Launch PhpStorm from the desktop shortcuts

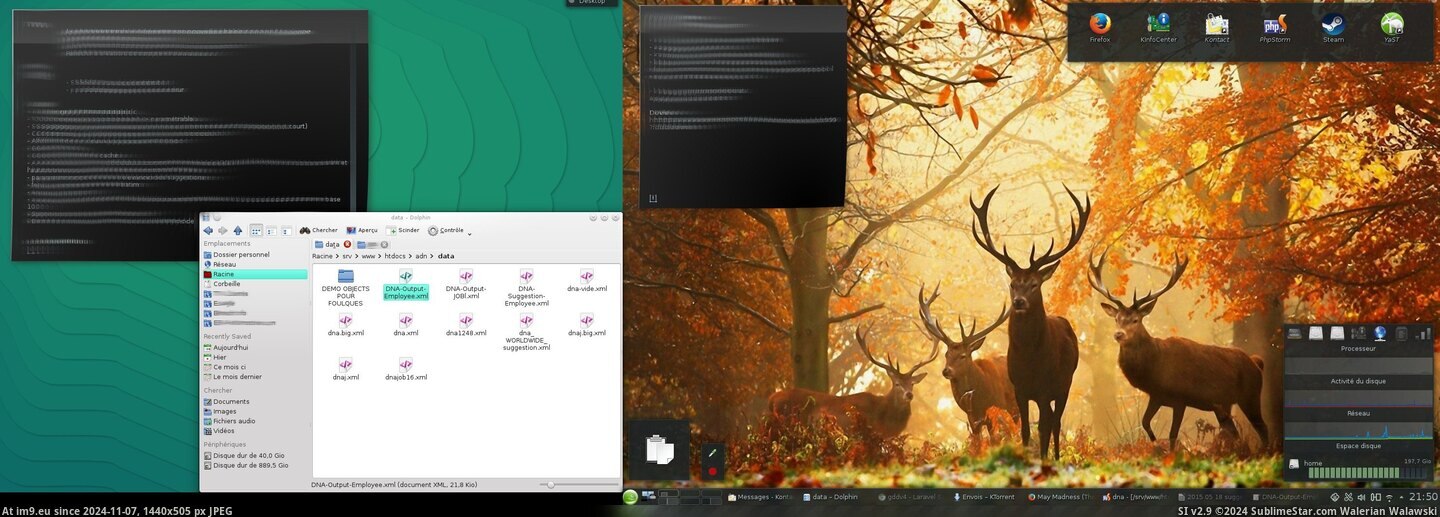[x=1274, y=27]
